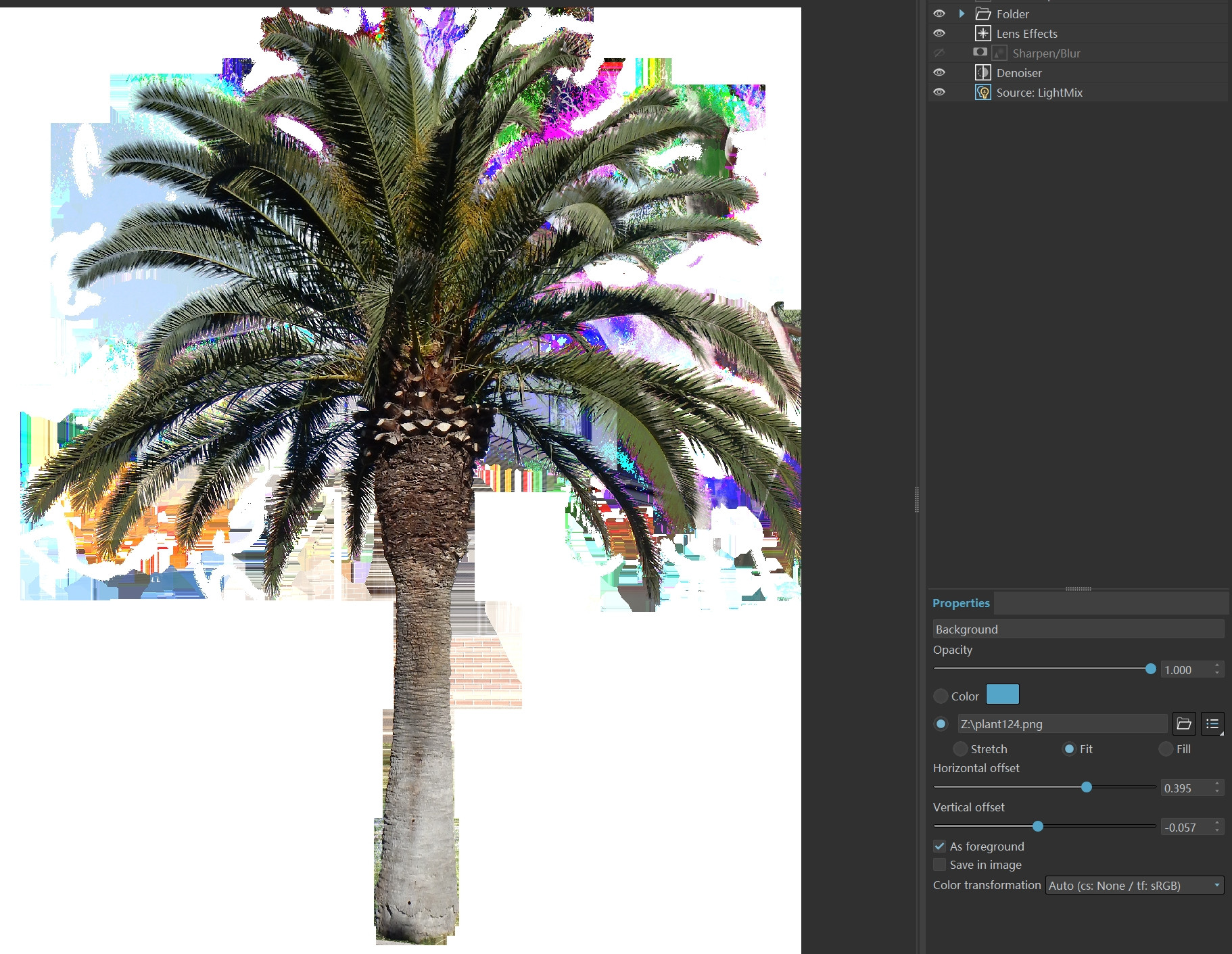1232x954 pixels.
Task: Select the image file radio button
Action: tap(941, 723)
